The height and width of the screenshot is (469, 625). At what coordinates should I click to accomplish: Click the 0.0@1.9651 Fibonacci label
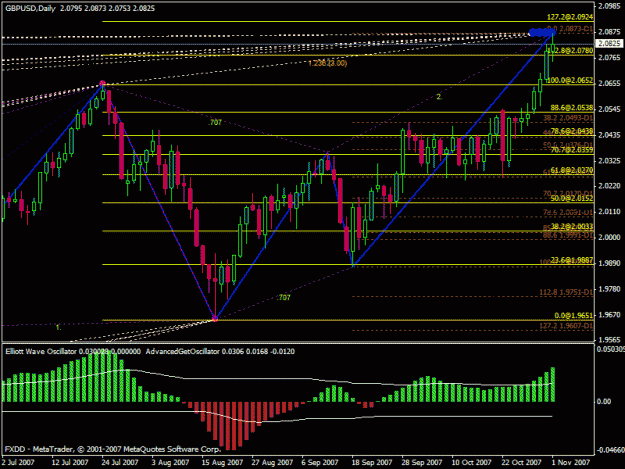click(574, 315)
